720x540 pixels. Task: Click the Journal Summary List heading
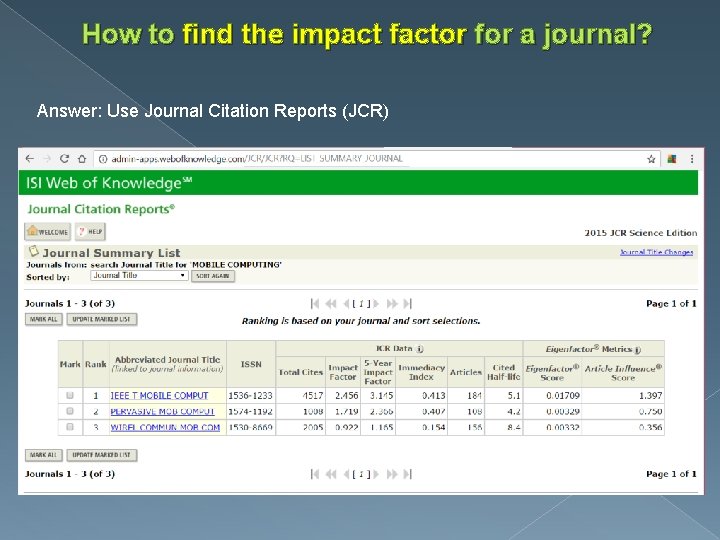(111, 253)
